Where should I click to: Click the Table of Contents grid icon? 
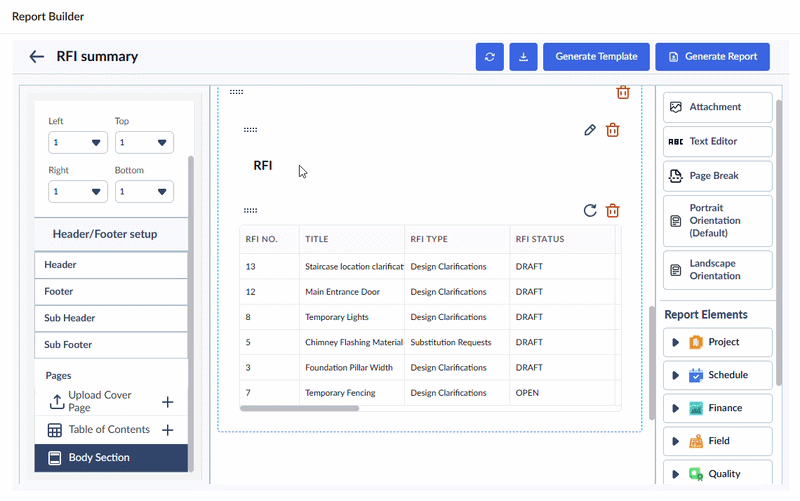tap(55, 430)
